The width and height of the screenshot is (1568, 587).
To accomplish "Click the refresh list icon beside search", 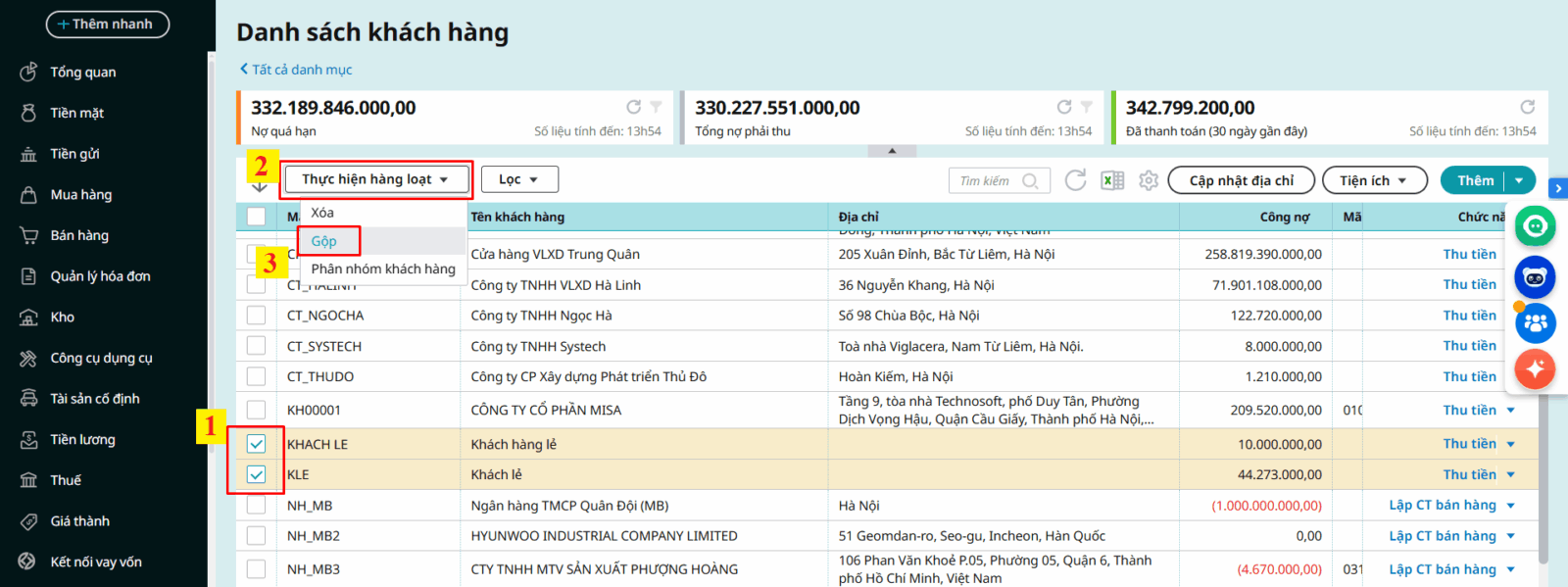I will point(1075,180).
